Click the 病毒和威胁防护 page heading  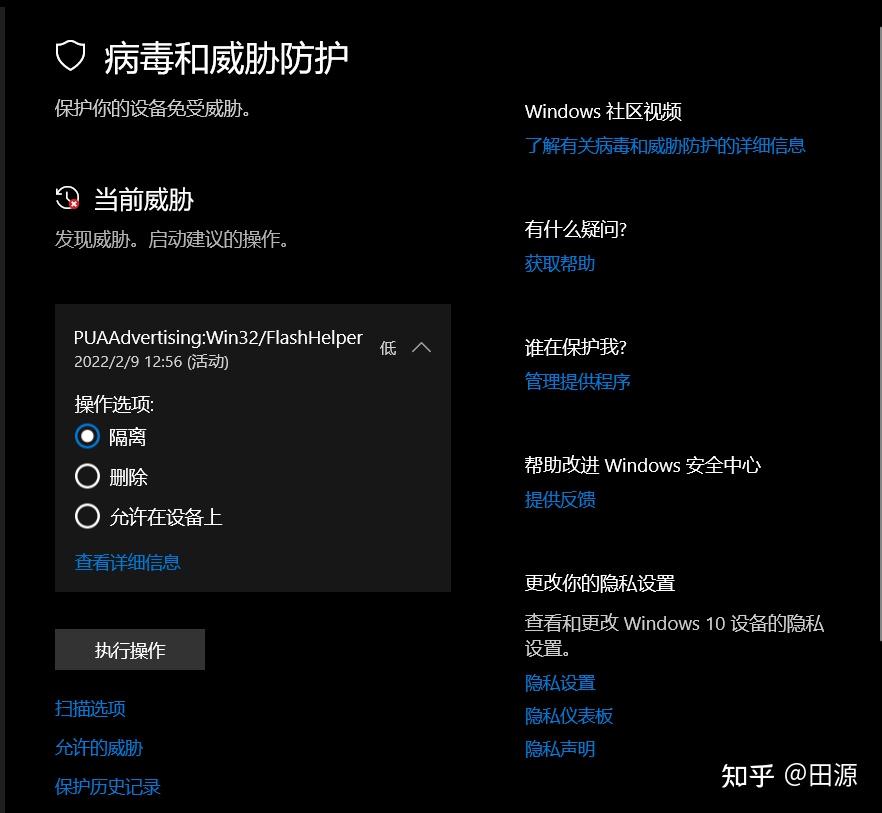[226, 57]
